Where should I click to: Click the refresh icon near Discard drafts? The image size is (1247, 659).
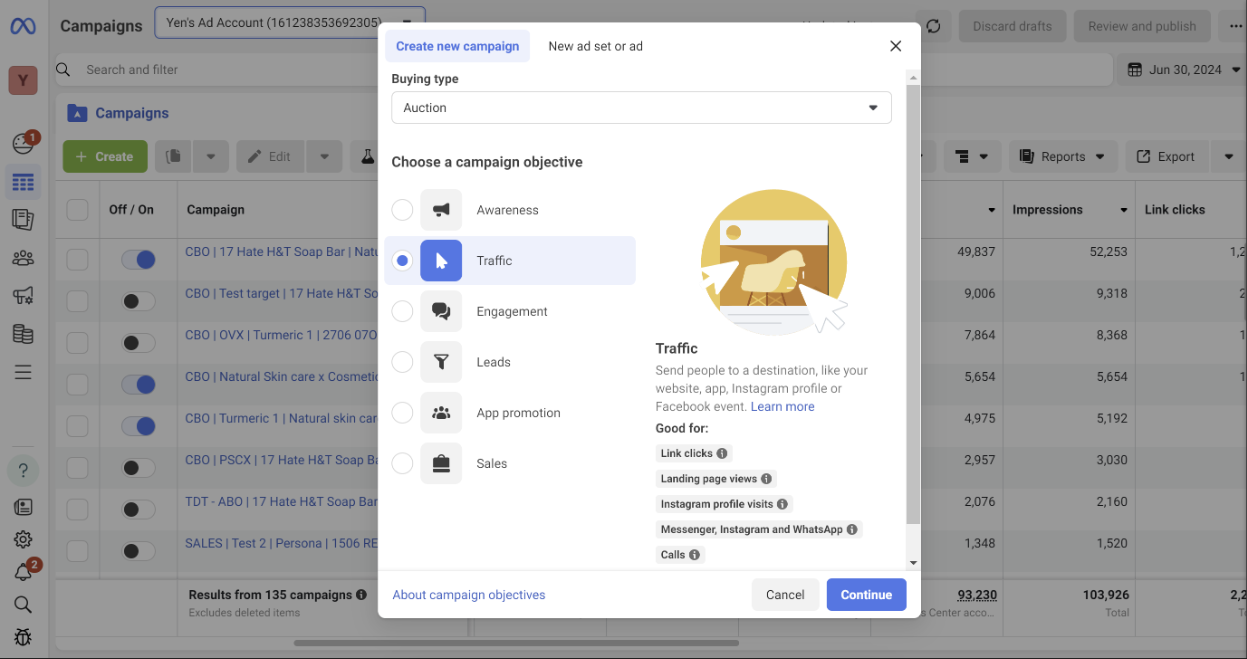click(x=933, y=26)
